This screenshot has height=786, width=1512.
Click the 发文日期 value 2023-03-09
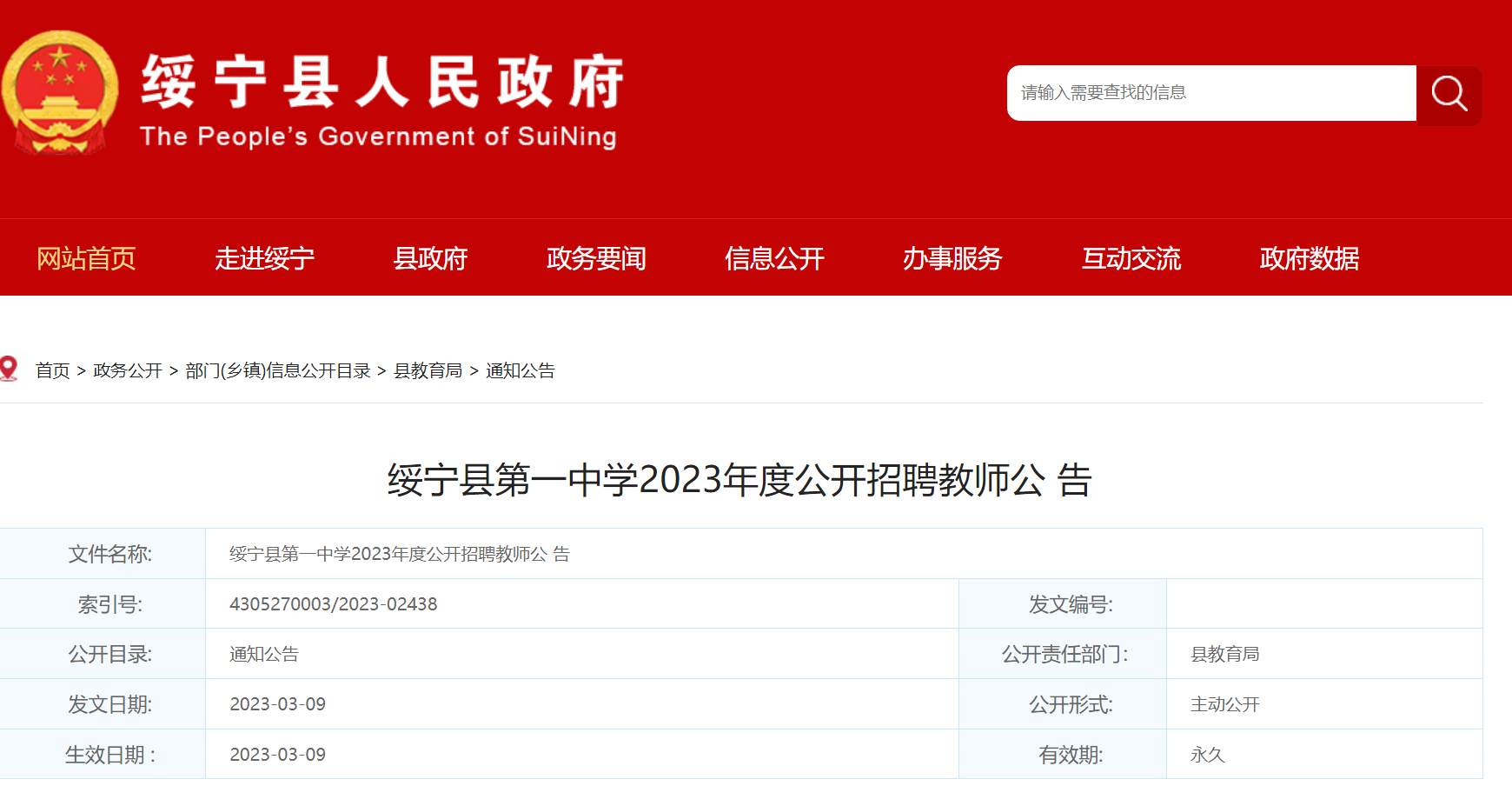[x=278, y=704]
